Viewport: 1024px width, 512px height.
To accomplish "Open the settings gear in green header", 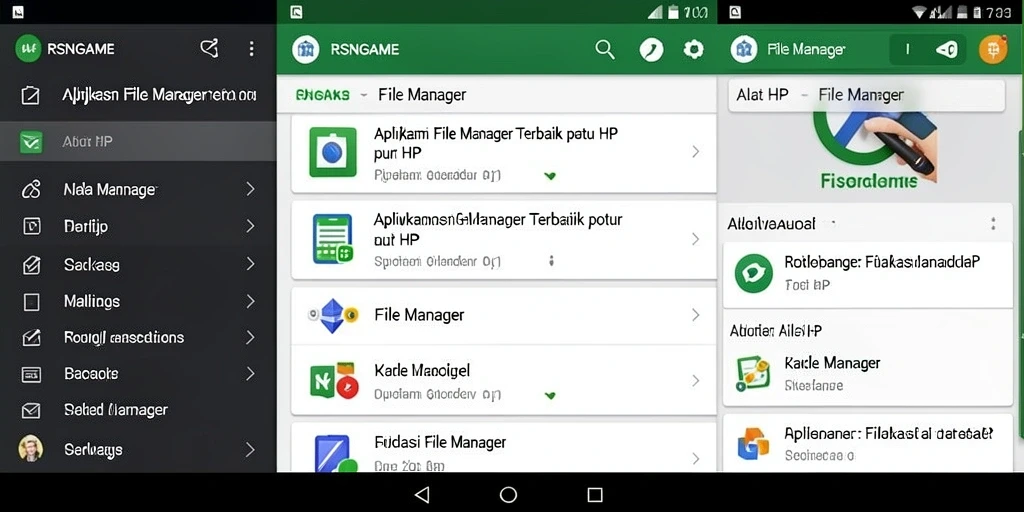I will [694, 50].
